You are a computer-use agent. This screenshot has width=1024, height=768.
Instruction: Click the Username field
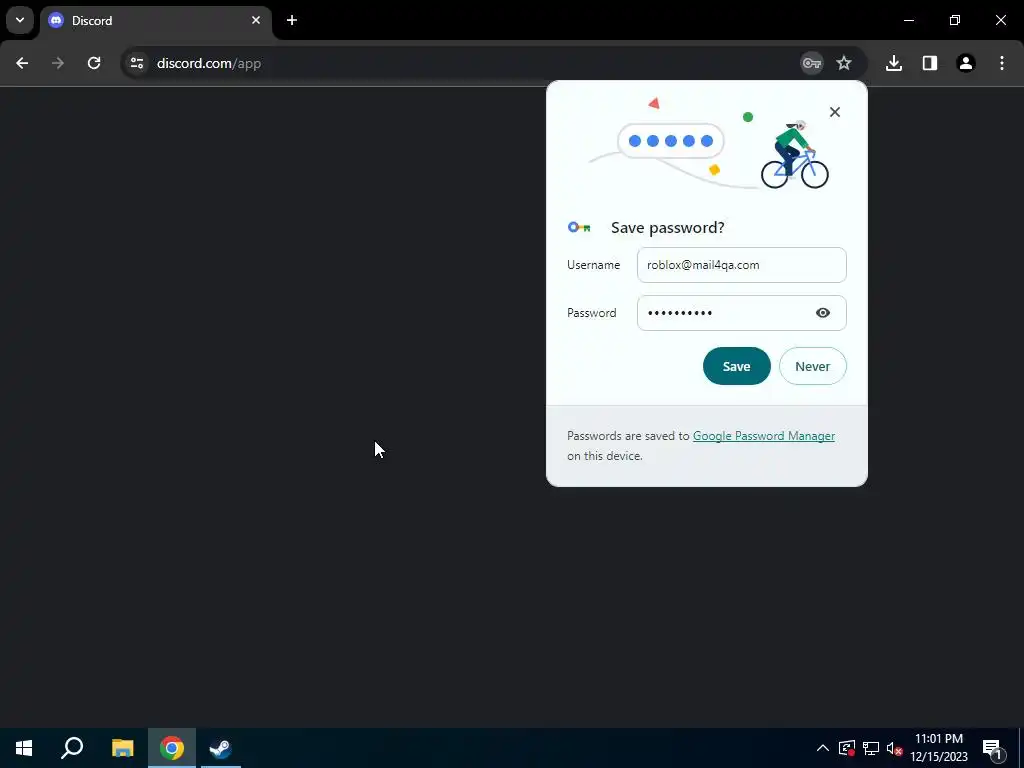(x=742, y=265)
